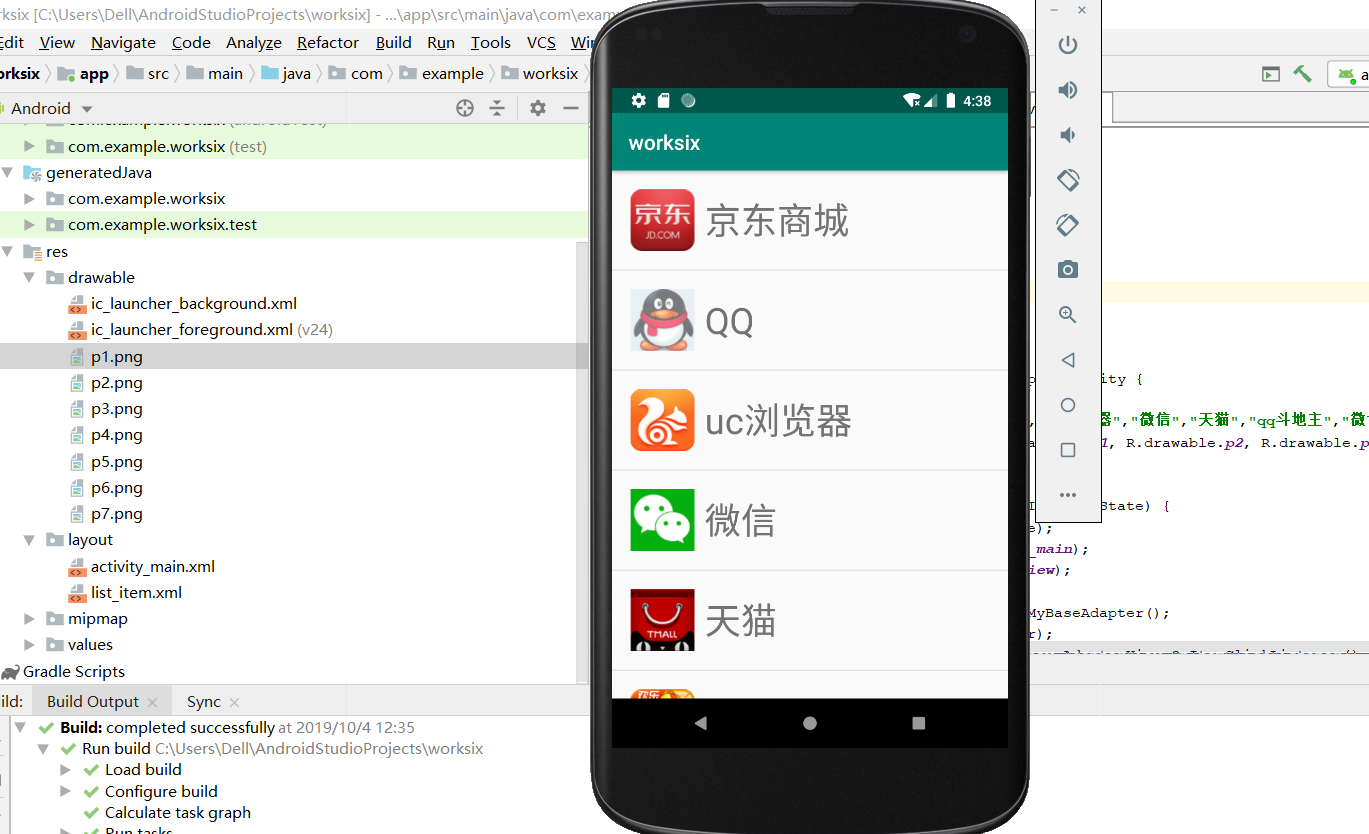Rotate emulator right icon
The height and width of the screenshot is (834, 1369).
tap(1068, 225)
